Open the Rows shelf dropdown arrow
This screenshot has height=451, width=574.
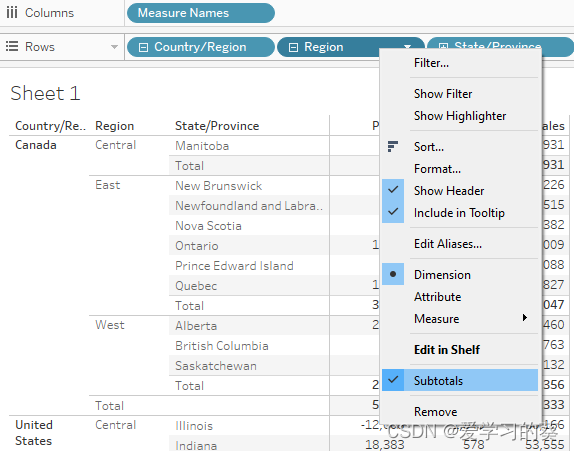click(x=114, y=47)
